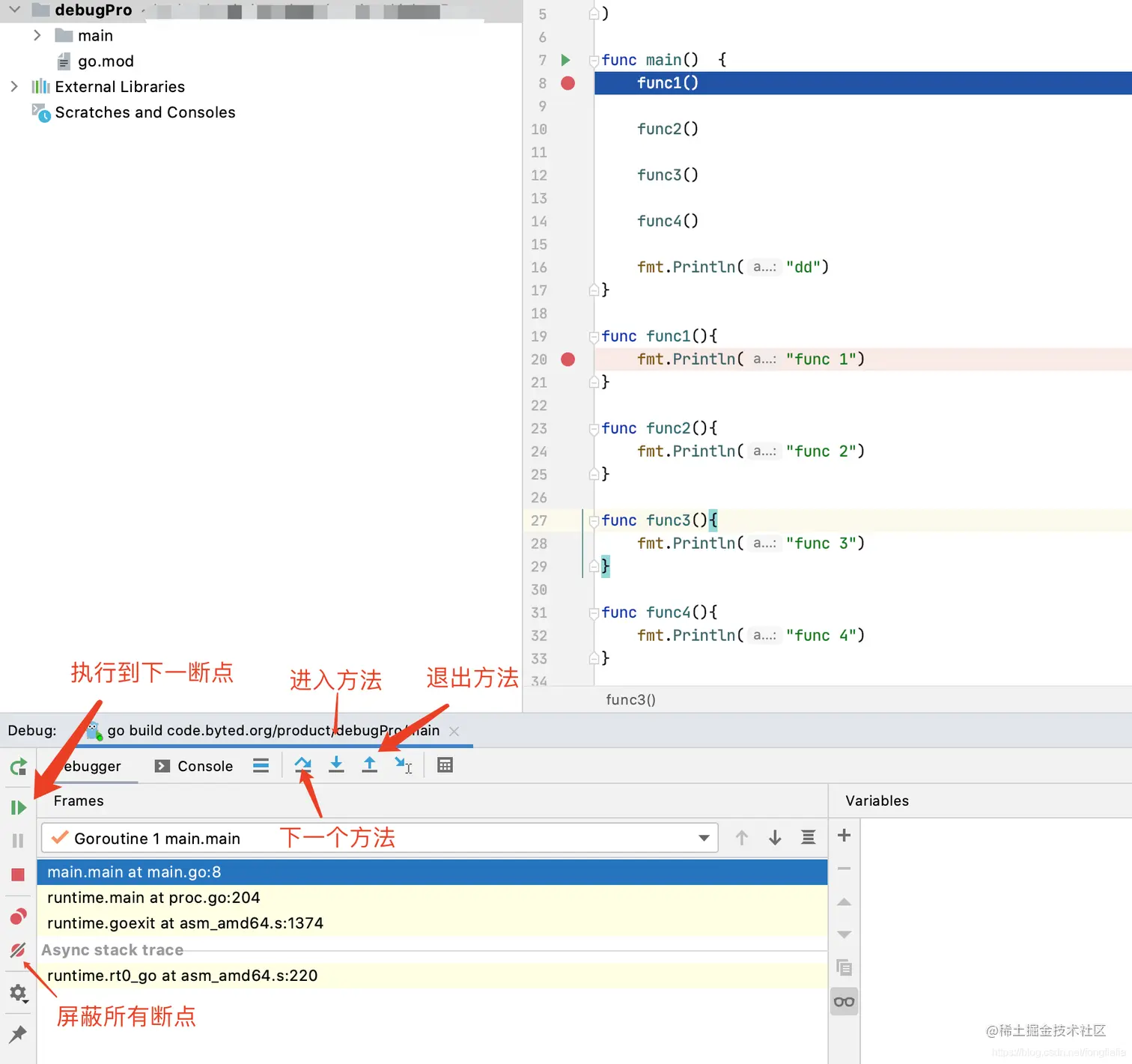Image resolution: width=1132 pixels, height=1064 pixels.
Task: Open the Goroutine 1 main.main dropdown
Action: pos(380,838)
